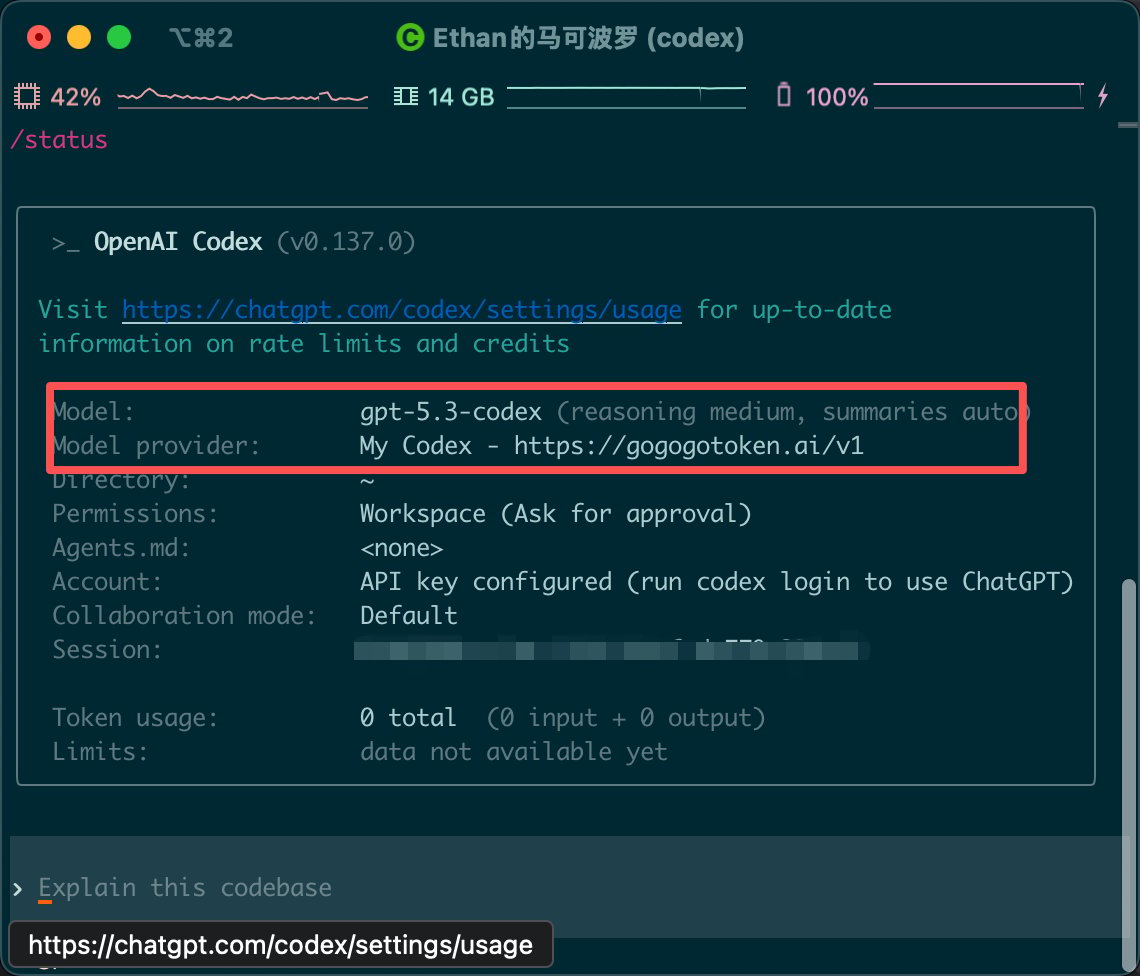
Task: Click the 0 total token usage value
Action: (x=408, y=718)
